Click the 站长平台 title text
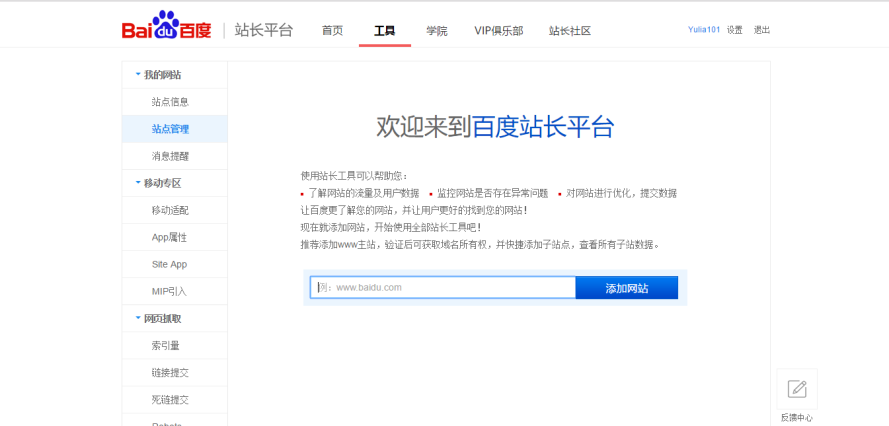The image size is (889, 426). pos(264,30)
